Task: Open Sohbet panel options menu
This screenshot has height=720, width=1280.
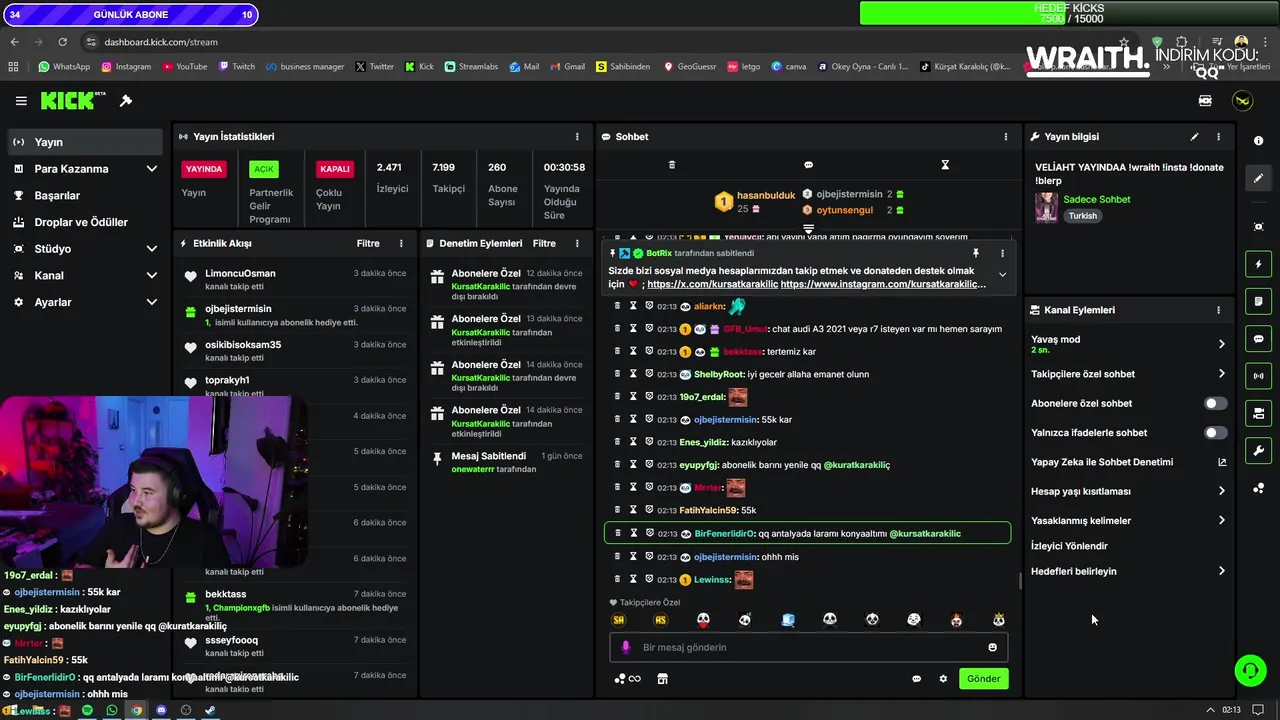Action: point(1006,137)
